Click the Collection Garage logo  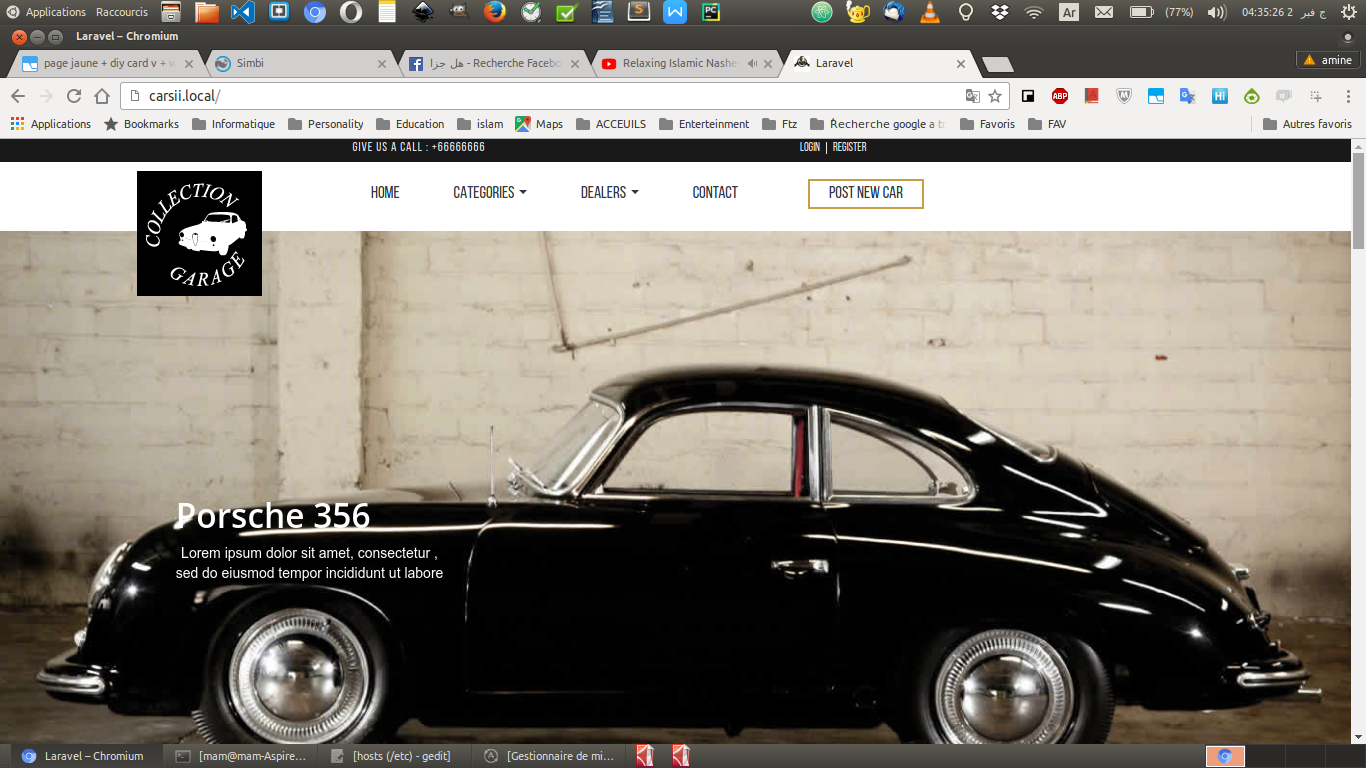coord(199,233)
